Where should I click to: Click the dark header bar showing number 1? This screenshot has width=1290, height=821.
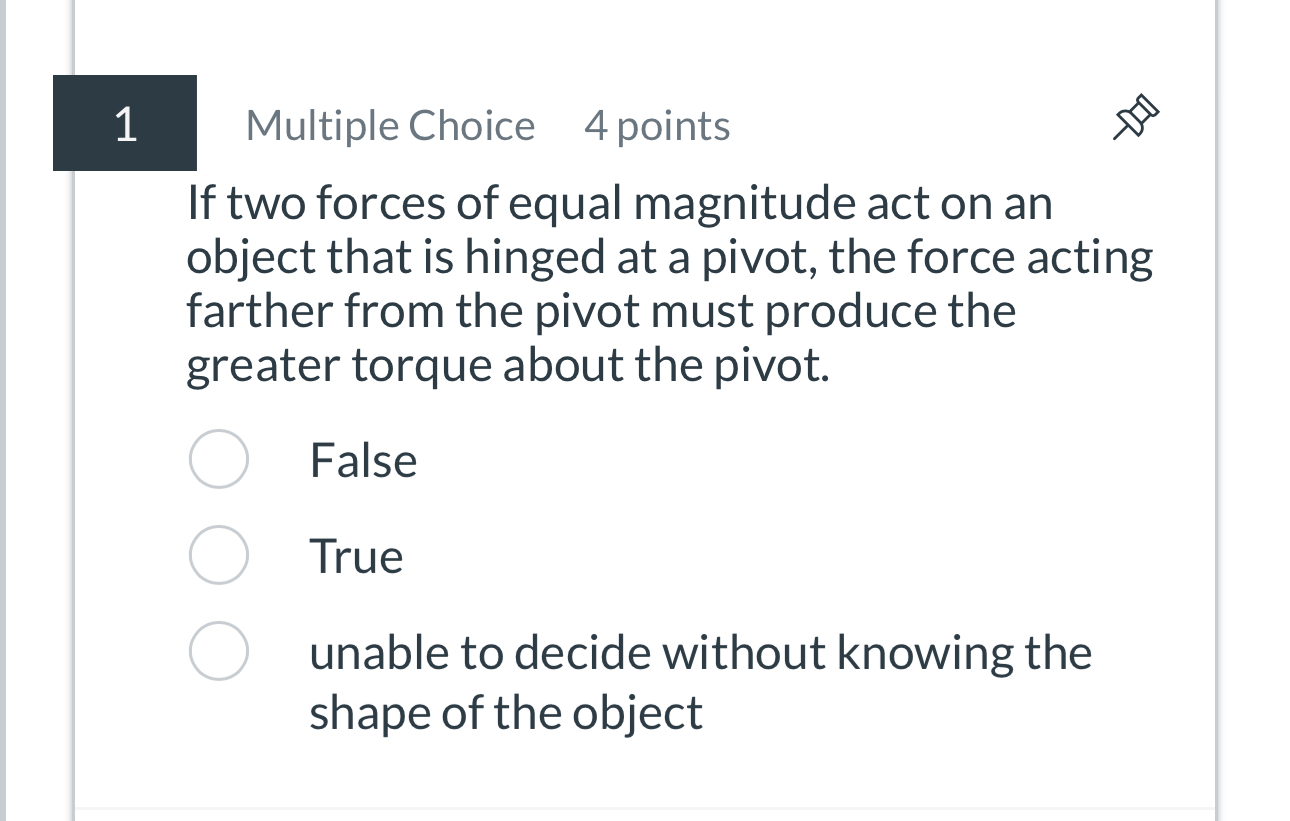124,123
